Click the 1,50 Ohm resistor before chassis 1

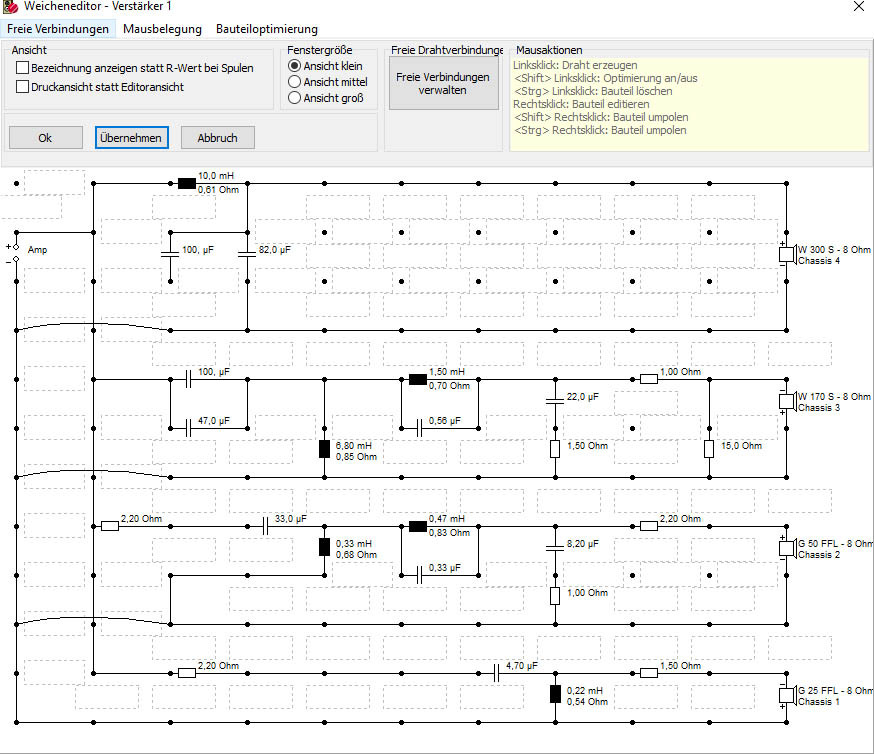coord(649,673)
